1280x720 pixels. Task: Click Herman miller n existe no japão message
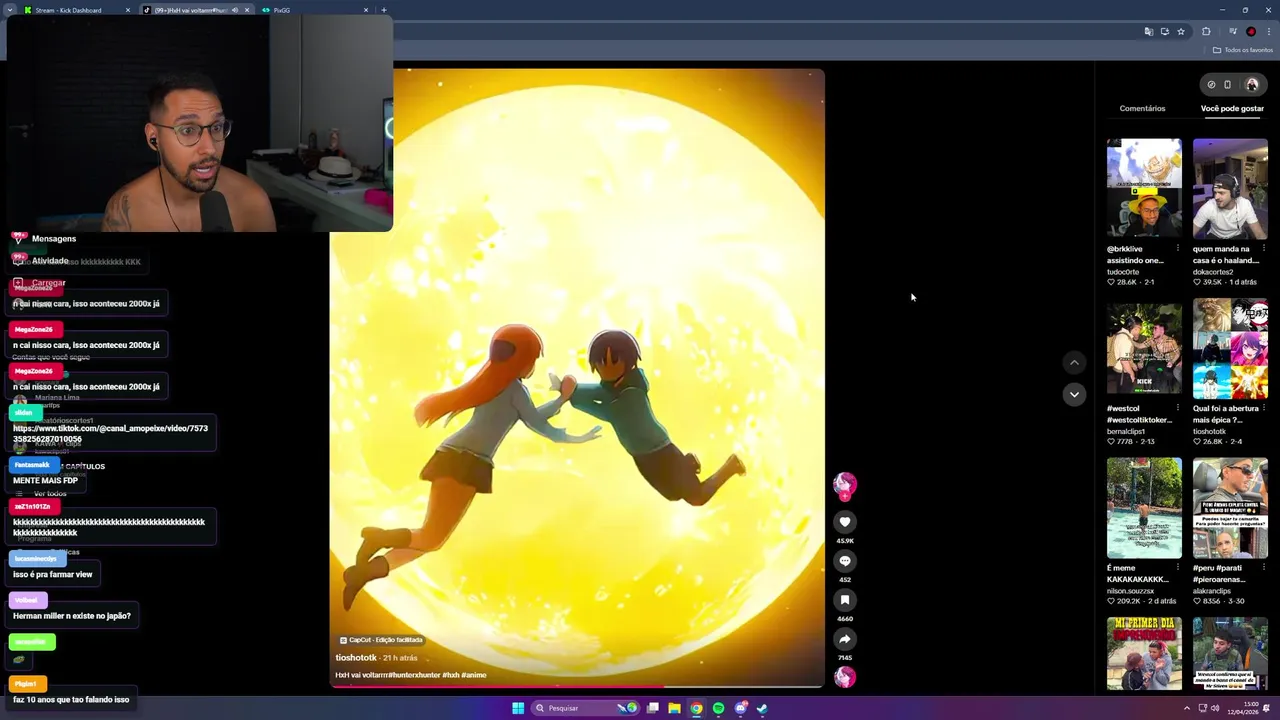[72, 616]
